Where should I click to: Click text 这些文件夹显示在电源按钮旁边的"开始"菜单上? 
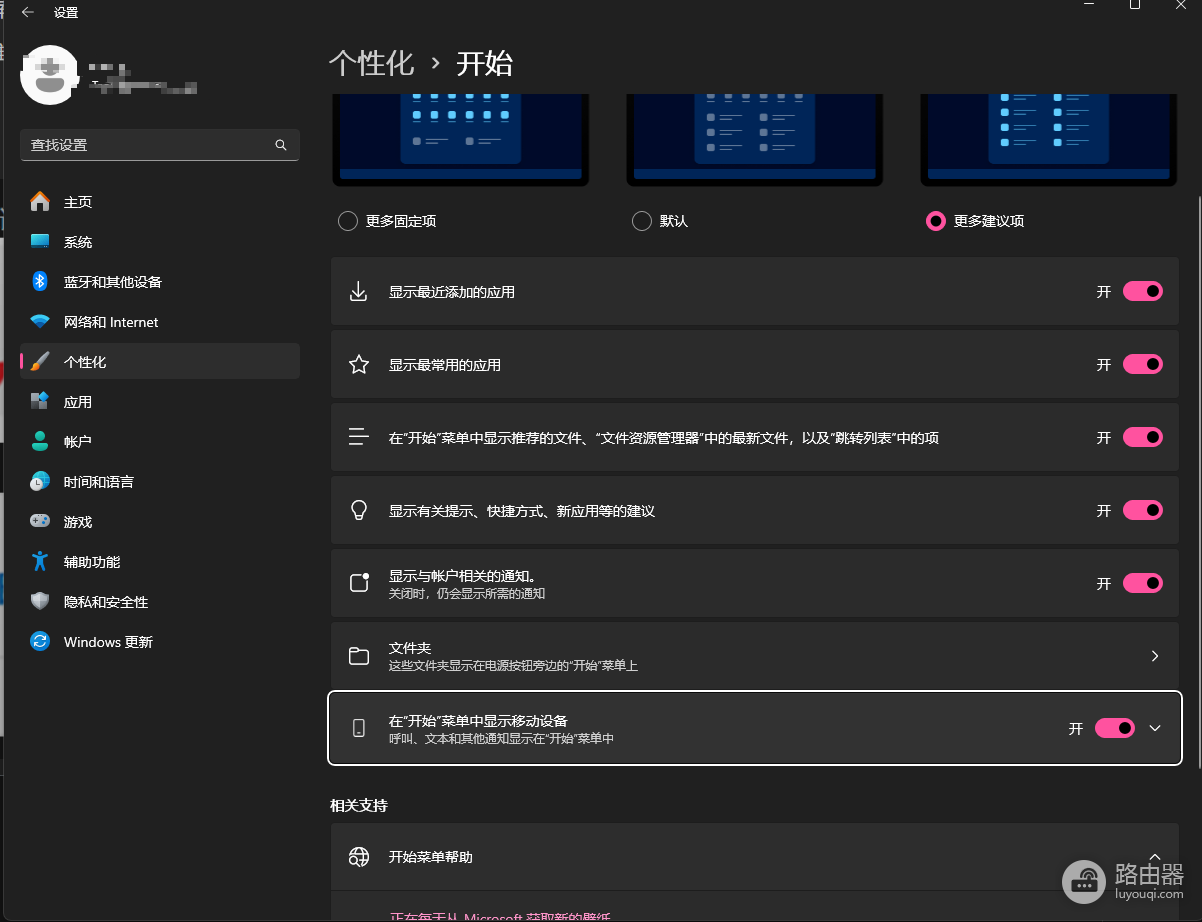[x=513, y=666]
